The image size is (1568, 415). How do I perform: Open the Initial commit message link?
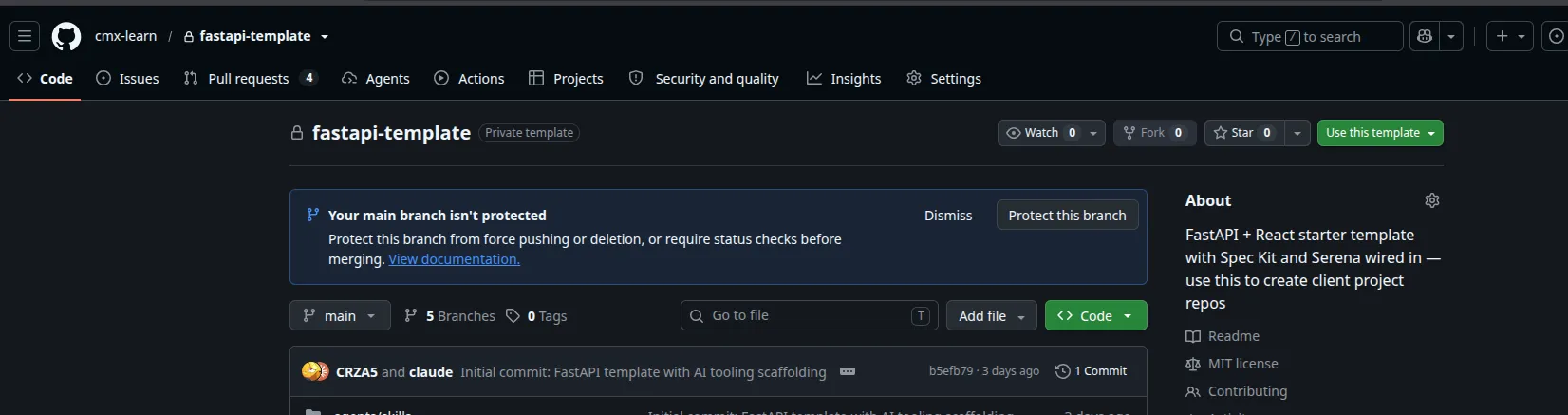[643, 372]
